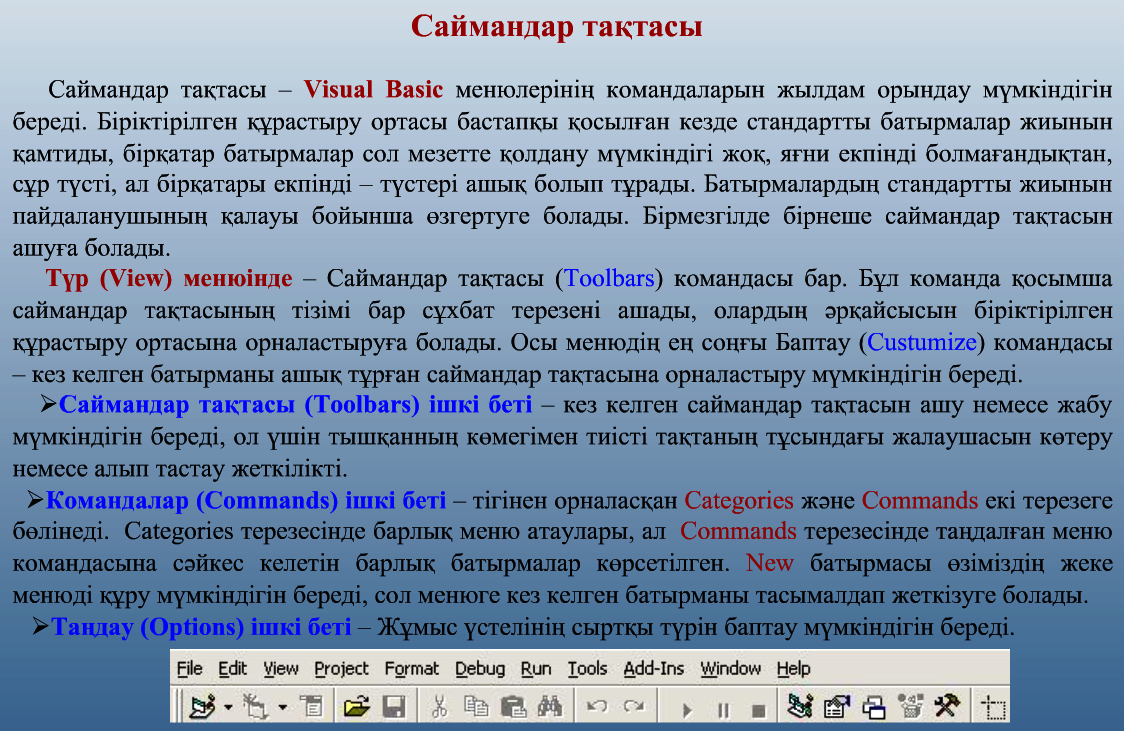
Task: Click blue heading "Командалар (Commands) ішкі беті"
Action: click(x=246, y=500)
